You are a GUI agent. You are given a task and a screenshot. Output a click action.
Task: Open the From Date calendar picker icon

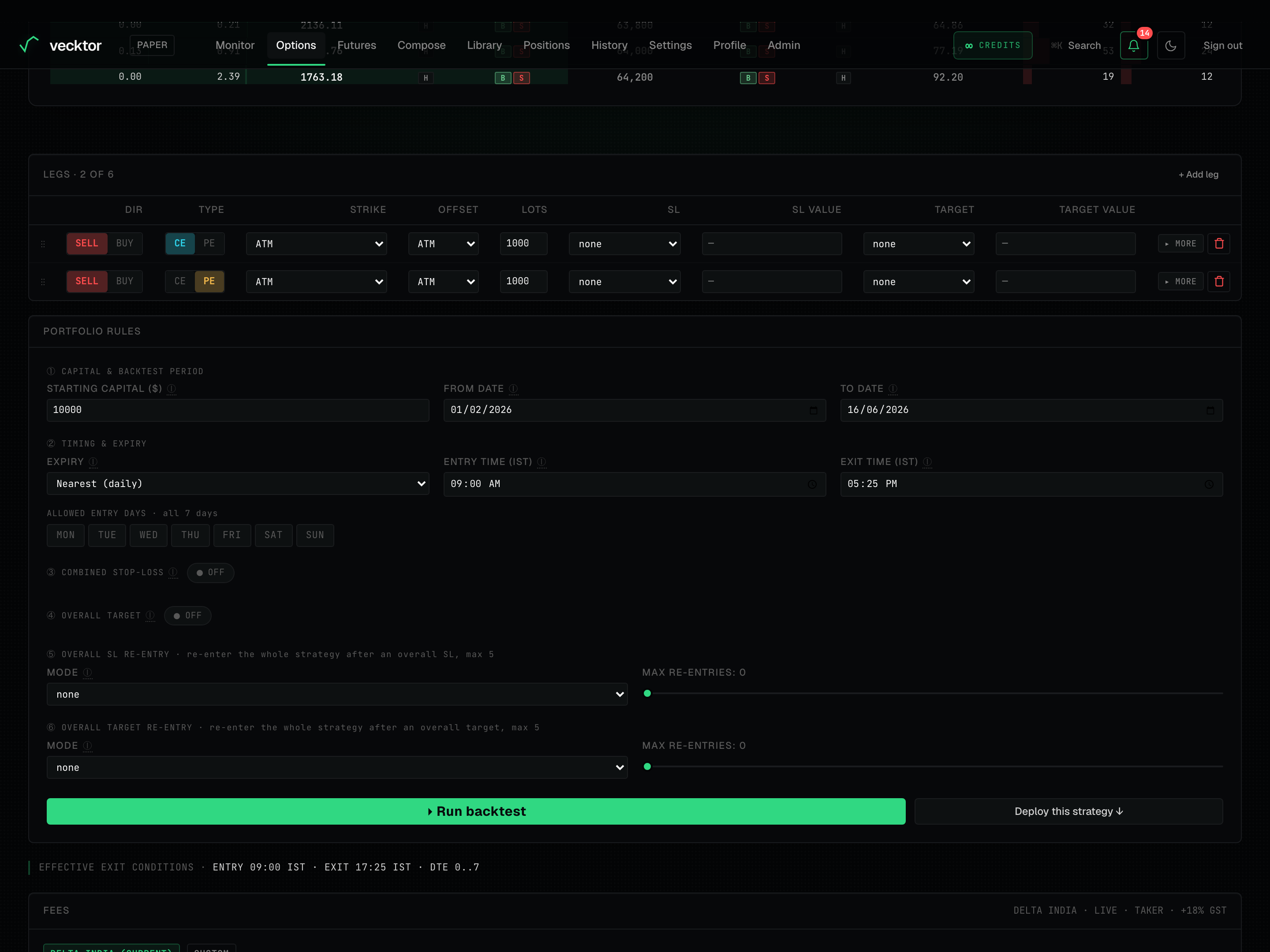(813, 410)
